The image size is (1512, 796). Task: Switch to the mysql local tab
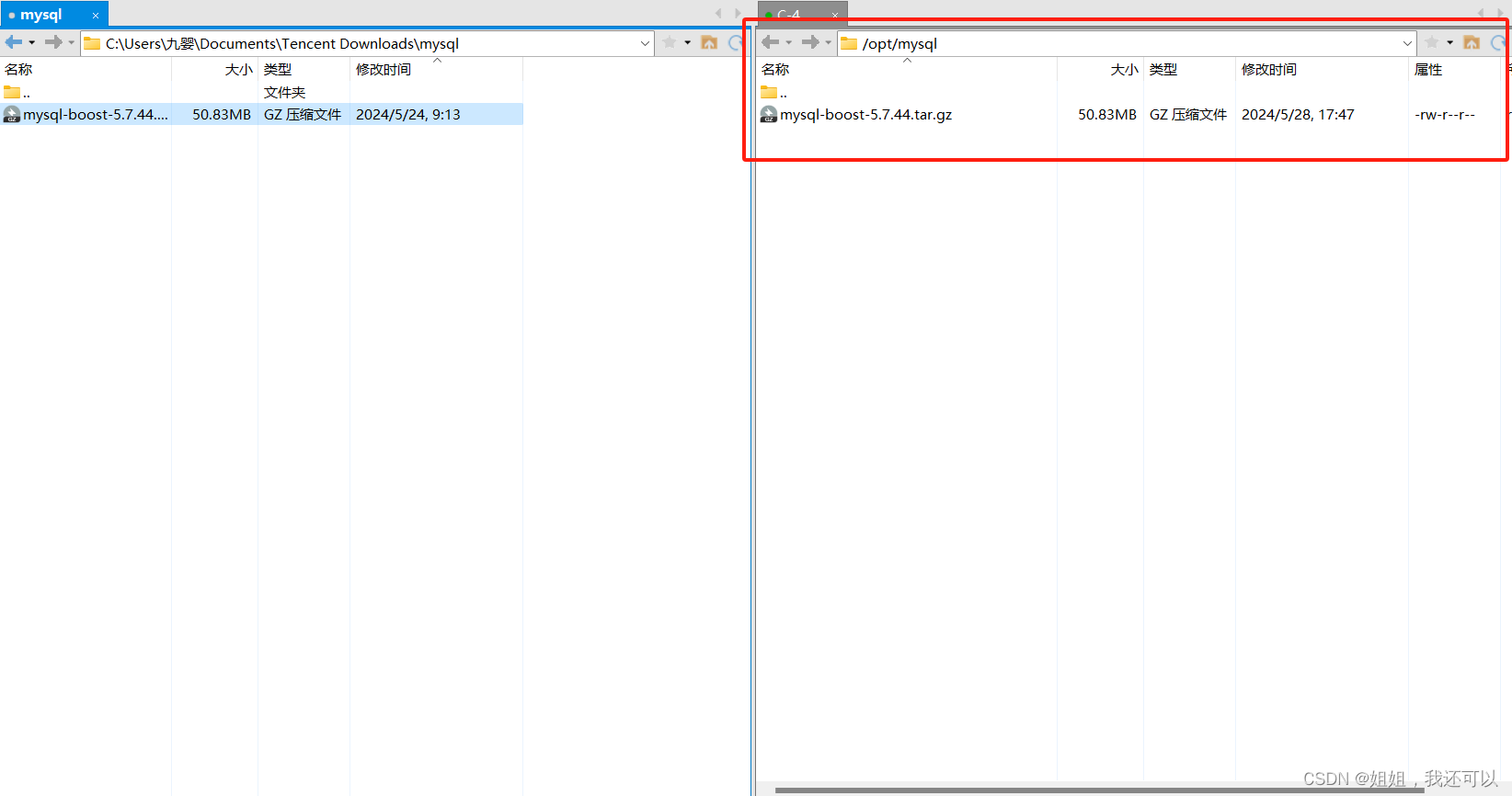(x=41, y=15)
